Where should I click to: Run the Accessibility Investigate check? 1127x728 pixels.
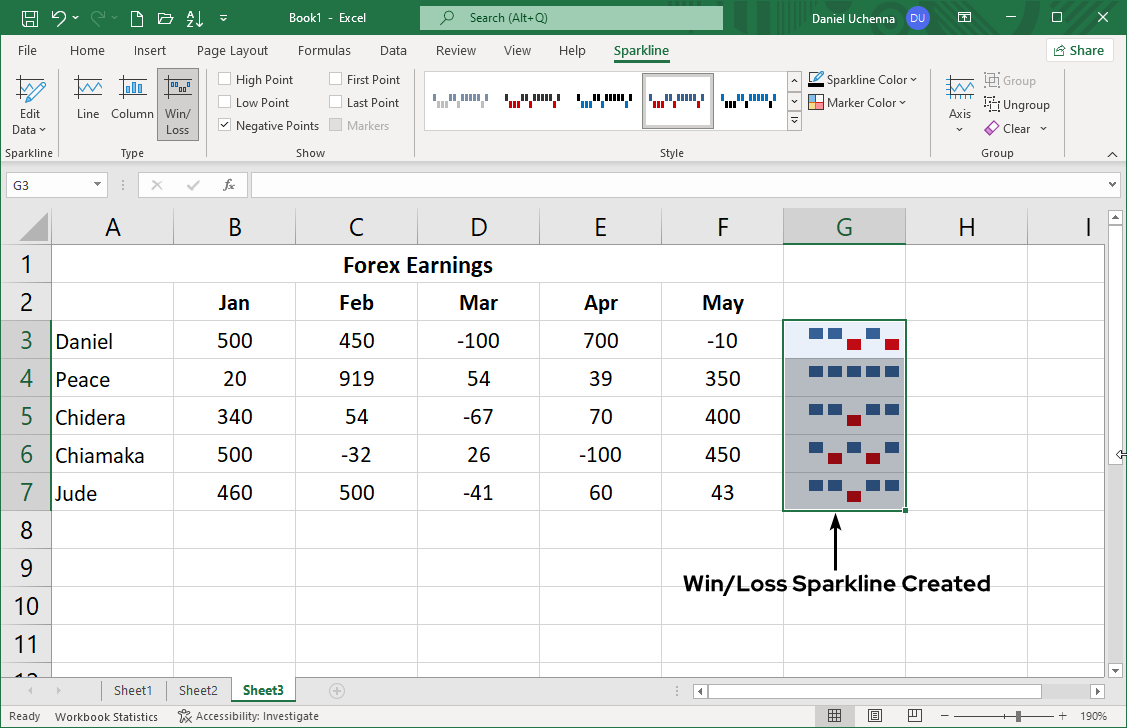click(x=248, y=716)
